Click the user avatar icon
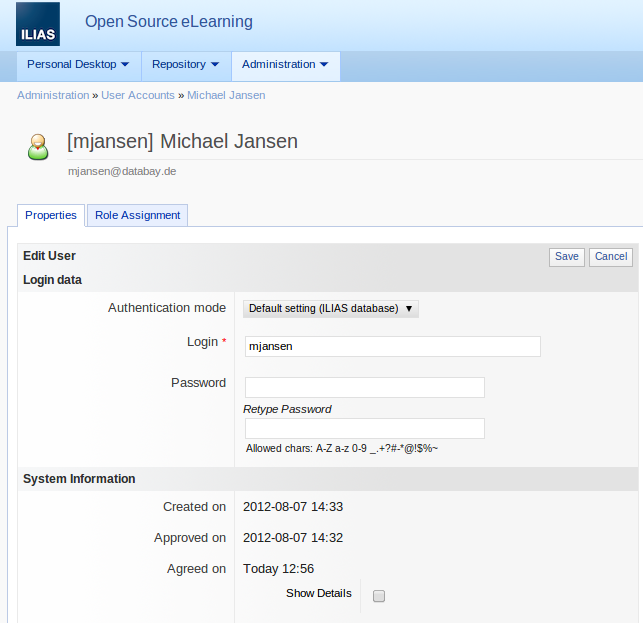 coord(38,147)
